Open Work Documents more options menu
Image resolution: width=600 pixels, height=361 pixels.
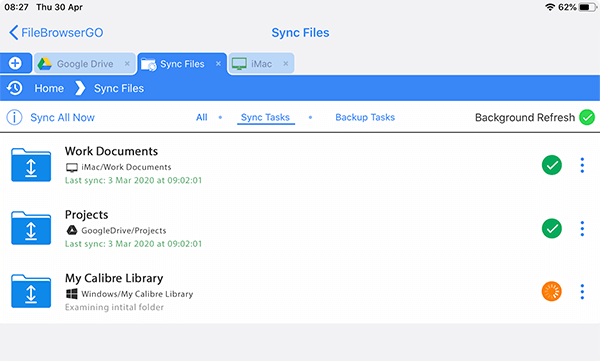tap(582, 165)
